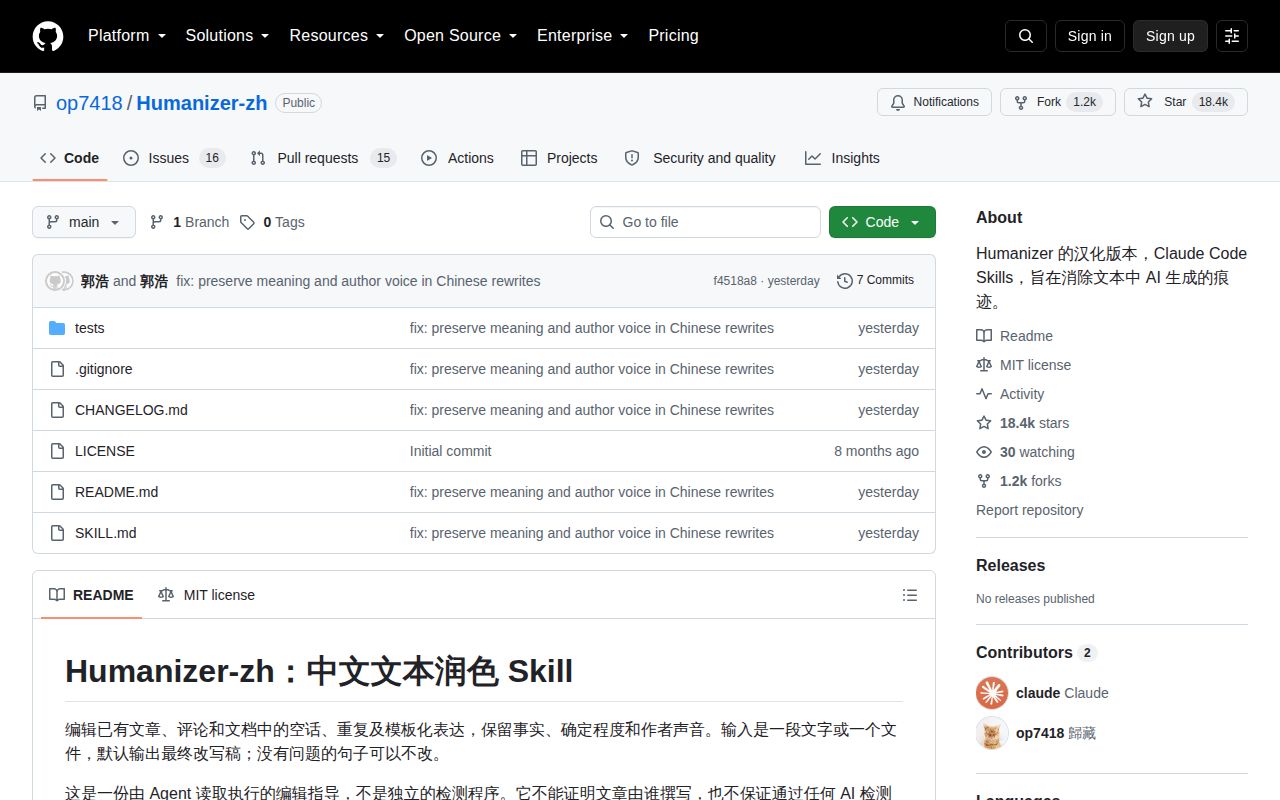Open Report repository link
This screenshot has height=800, width=1280.
(1029, 510)
